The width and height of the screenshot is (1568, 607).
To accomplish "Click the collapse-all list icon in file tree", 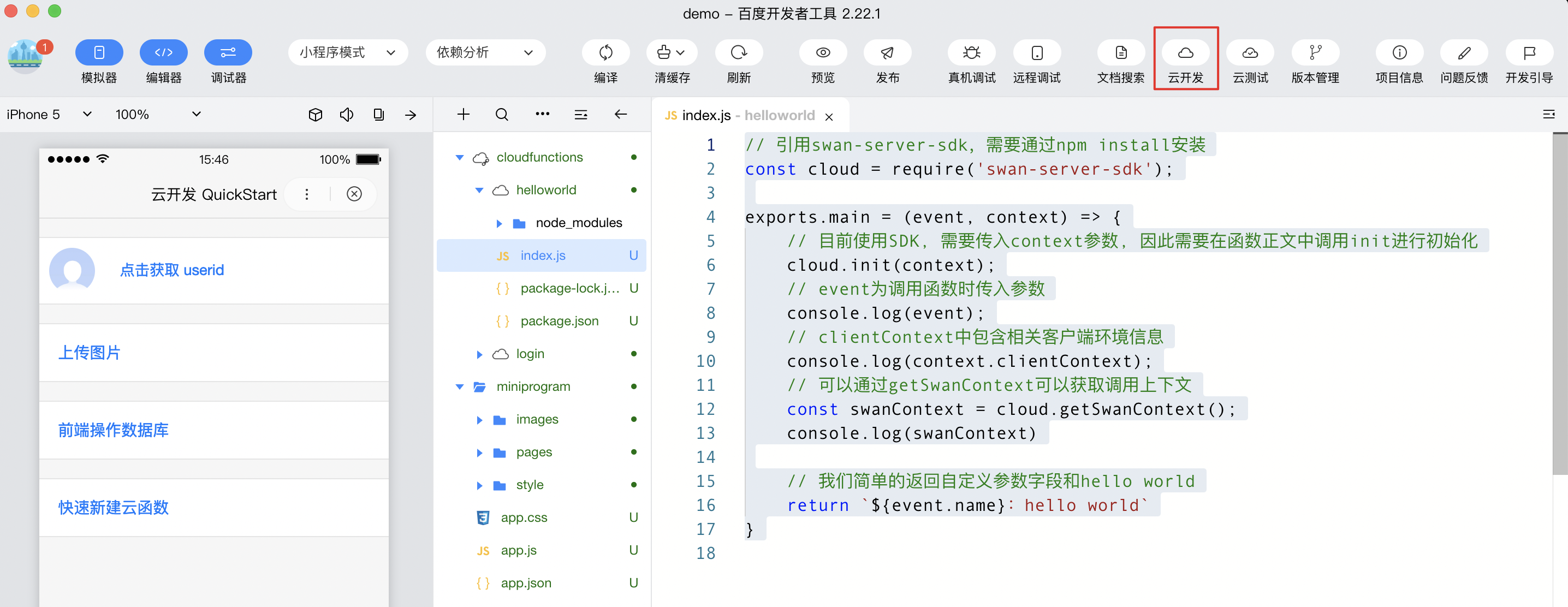I will pos(581,115).
